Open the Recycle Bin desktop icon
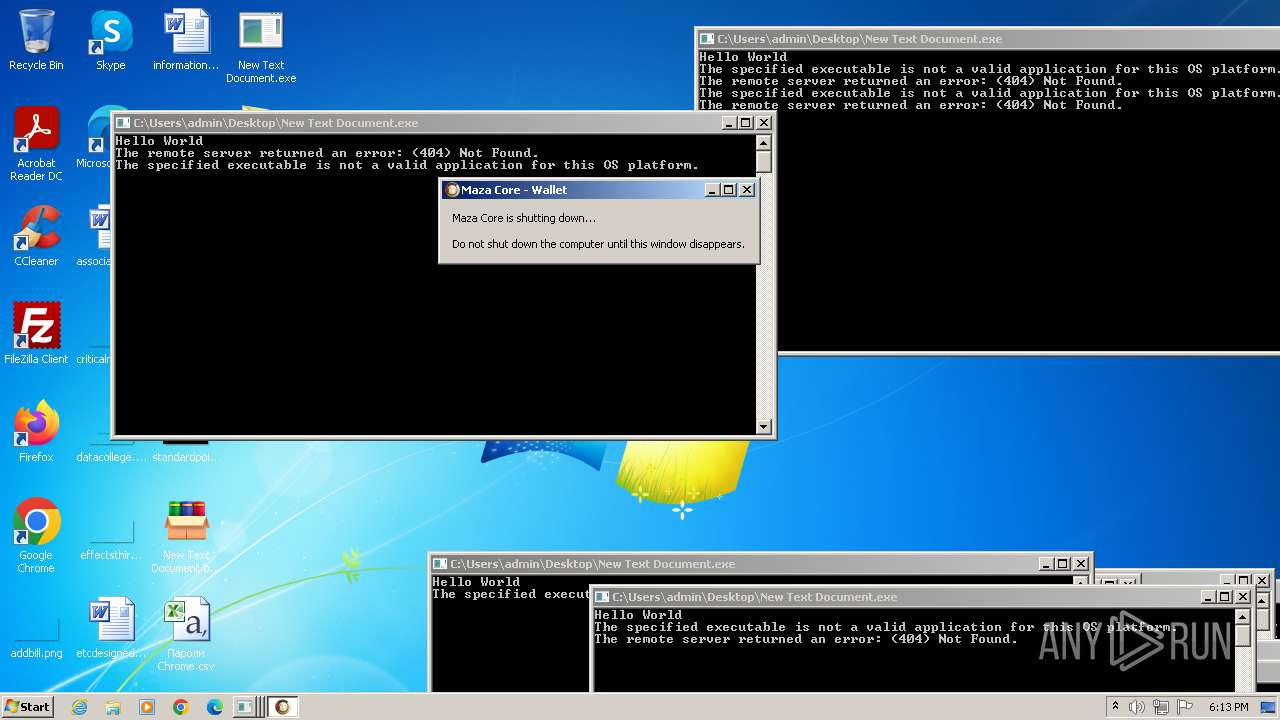 [36, 40]
